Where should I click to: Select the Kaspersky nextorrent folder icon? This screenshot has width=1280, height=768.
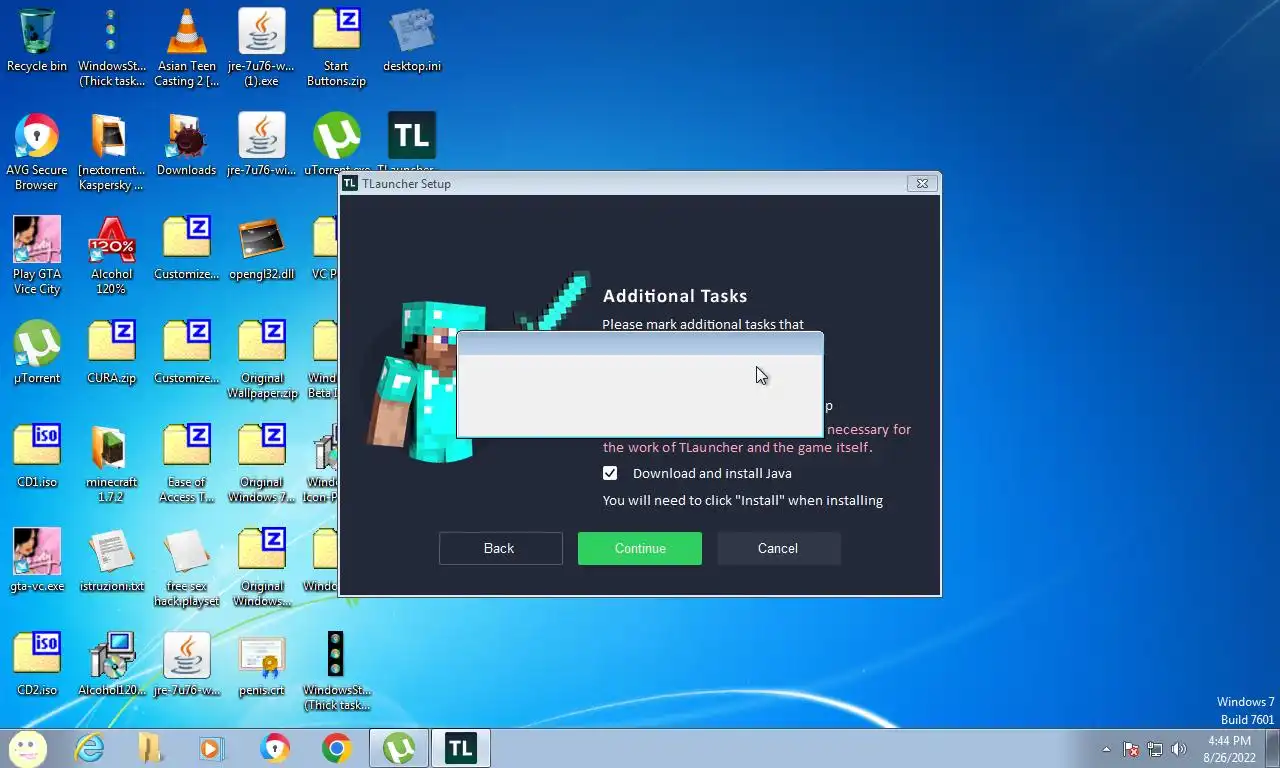(111, 152)
